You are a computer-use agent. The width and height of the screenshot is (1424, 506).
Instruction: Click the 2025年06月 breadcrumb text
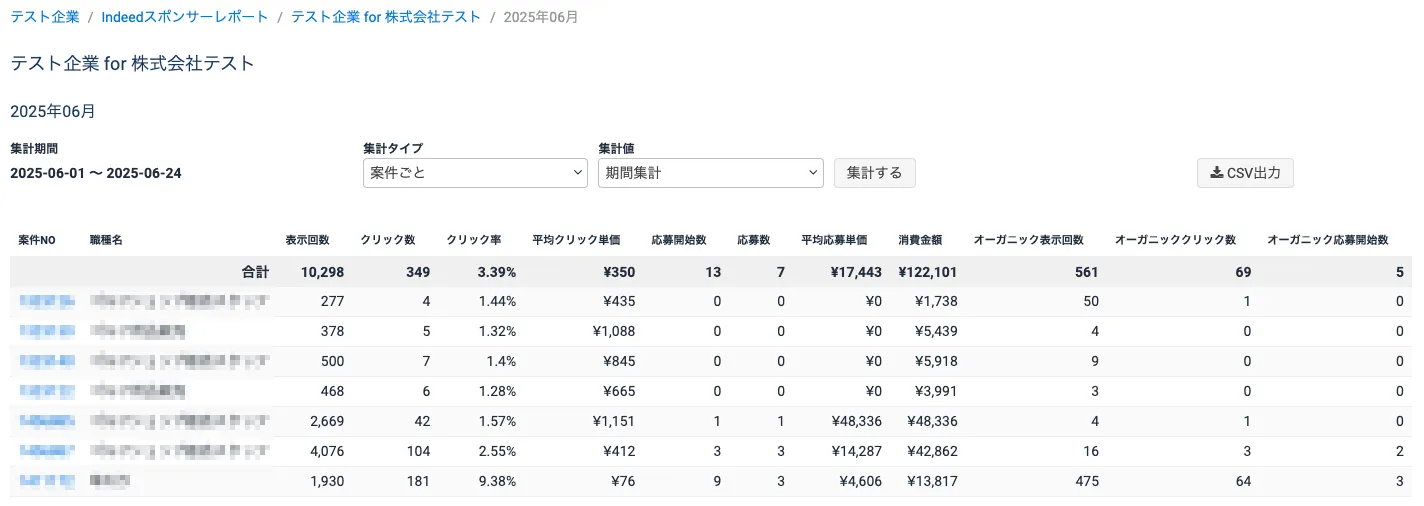click(540, 17)
